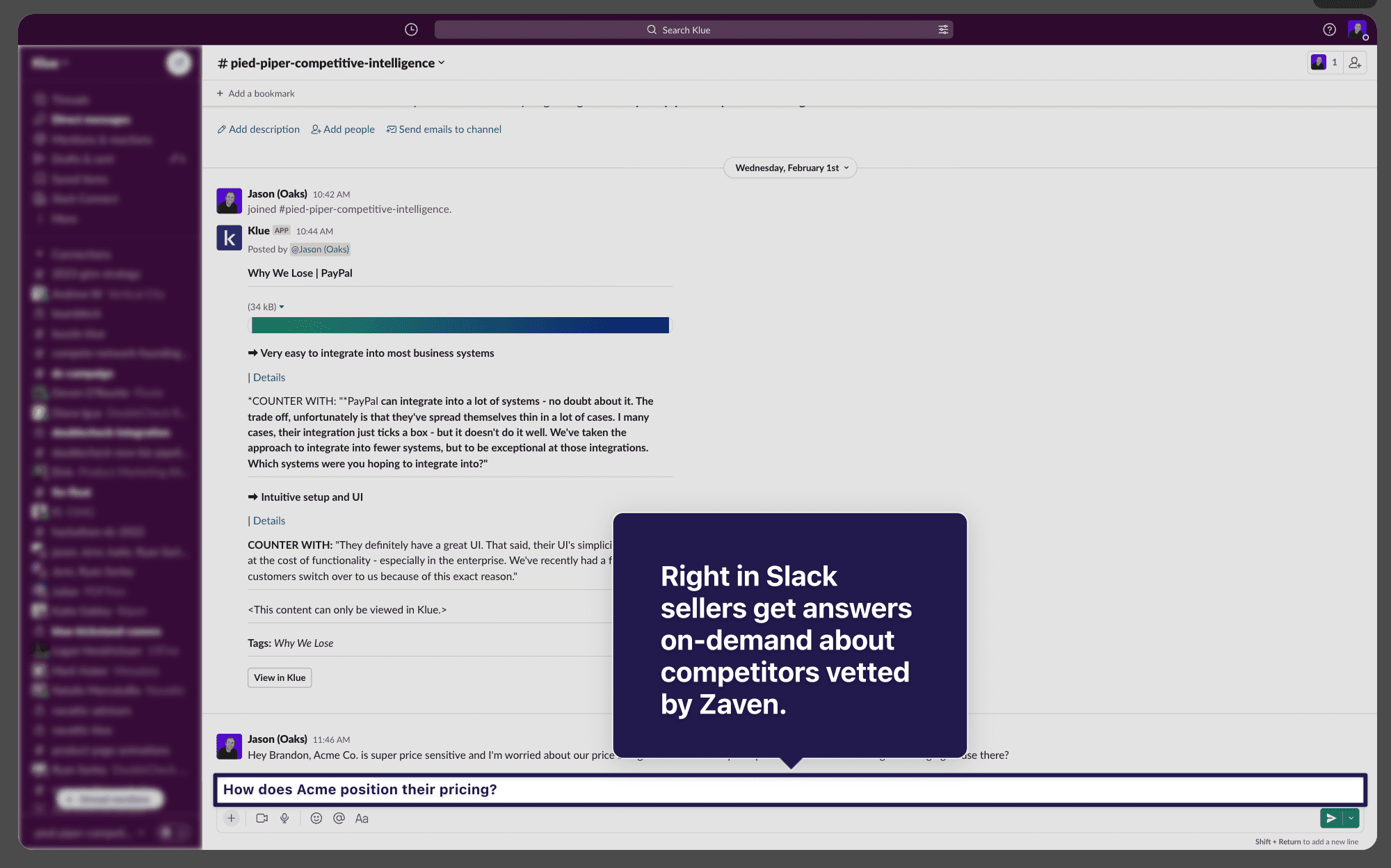Open the Klue app avatar icon

point(229,238)
